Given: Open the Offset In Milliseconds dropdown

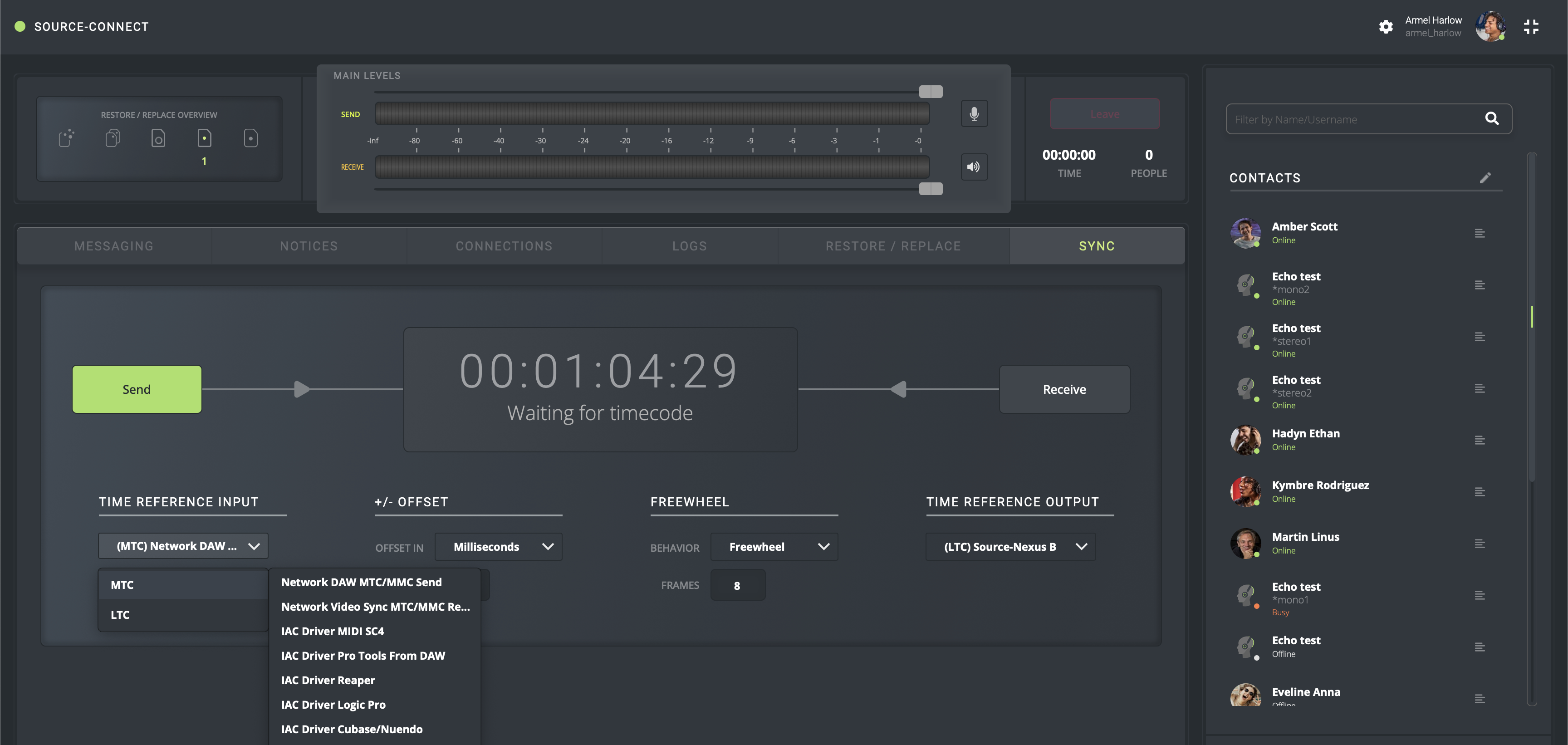Looking at the screenshot, I should click(499, 547).
